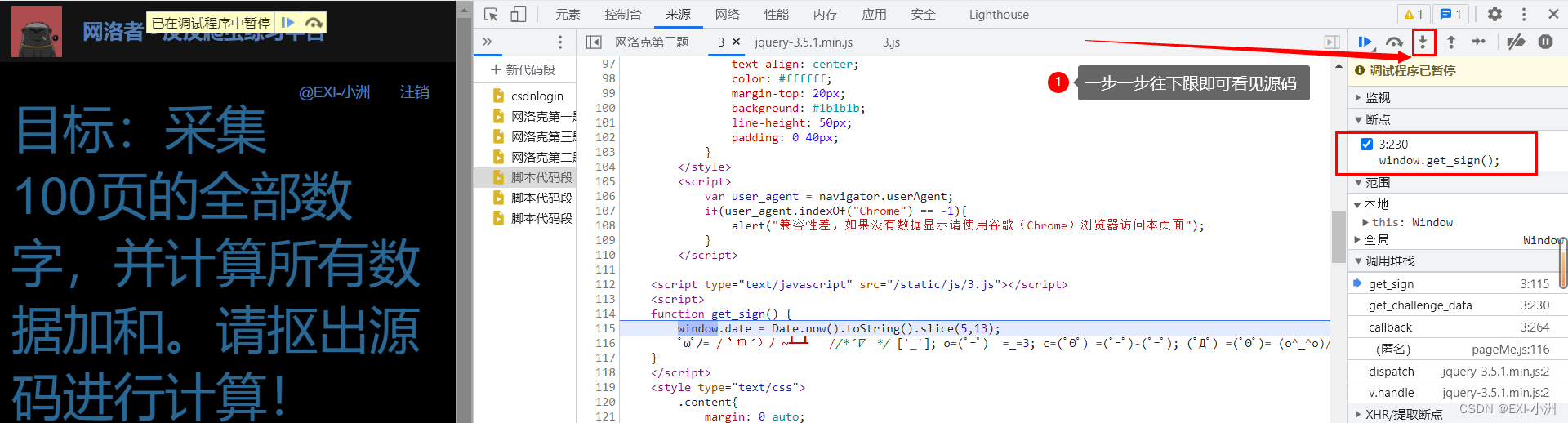Viewport: 1568px width, 423px height.
Task: Switch to the 网洛克第三题 file tab
Action: click(x=652, y=42)
